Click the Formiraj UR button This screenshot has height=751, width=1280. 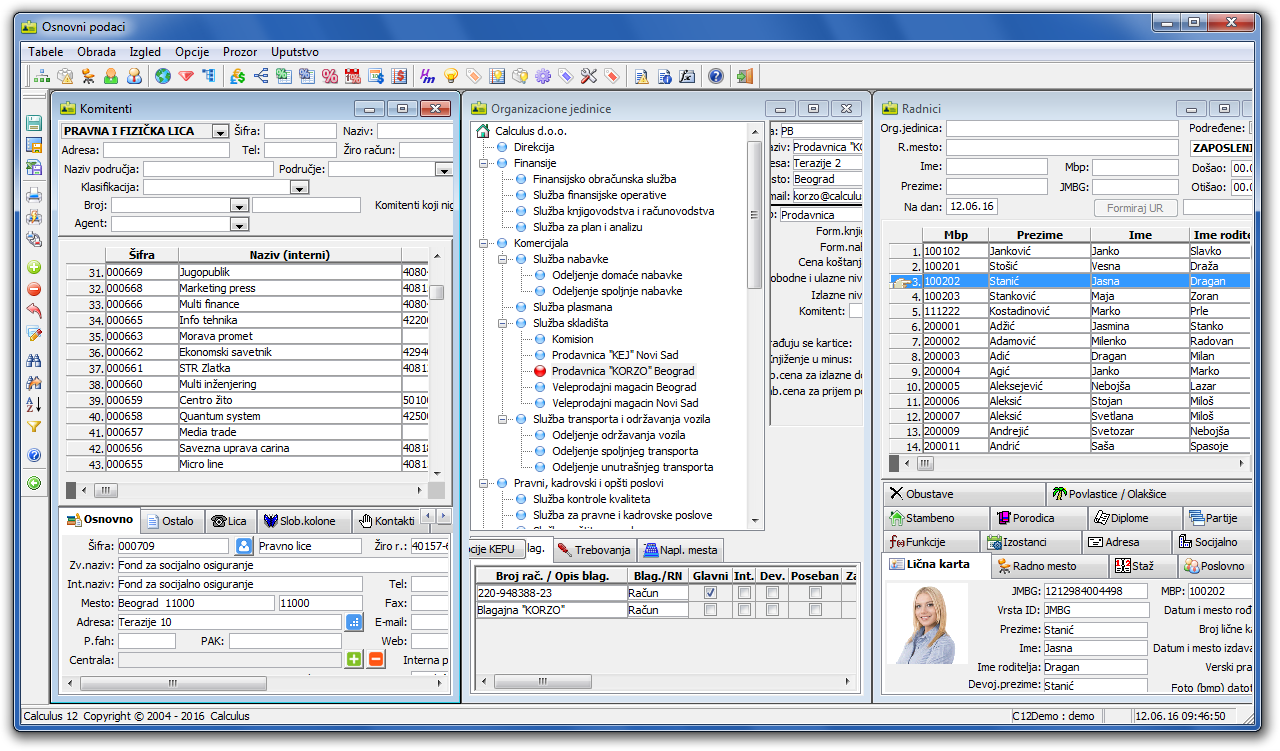(x=1135, y=207)
